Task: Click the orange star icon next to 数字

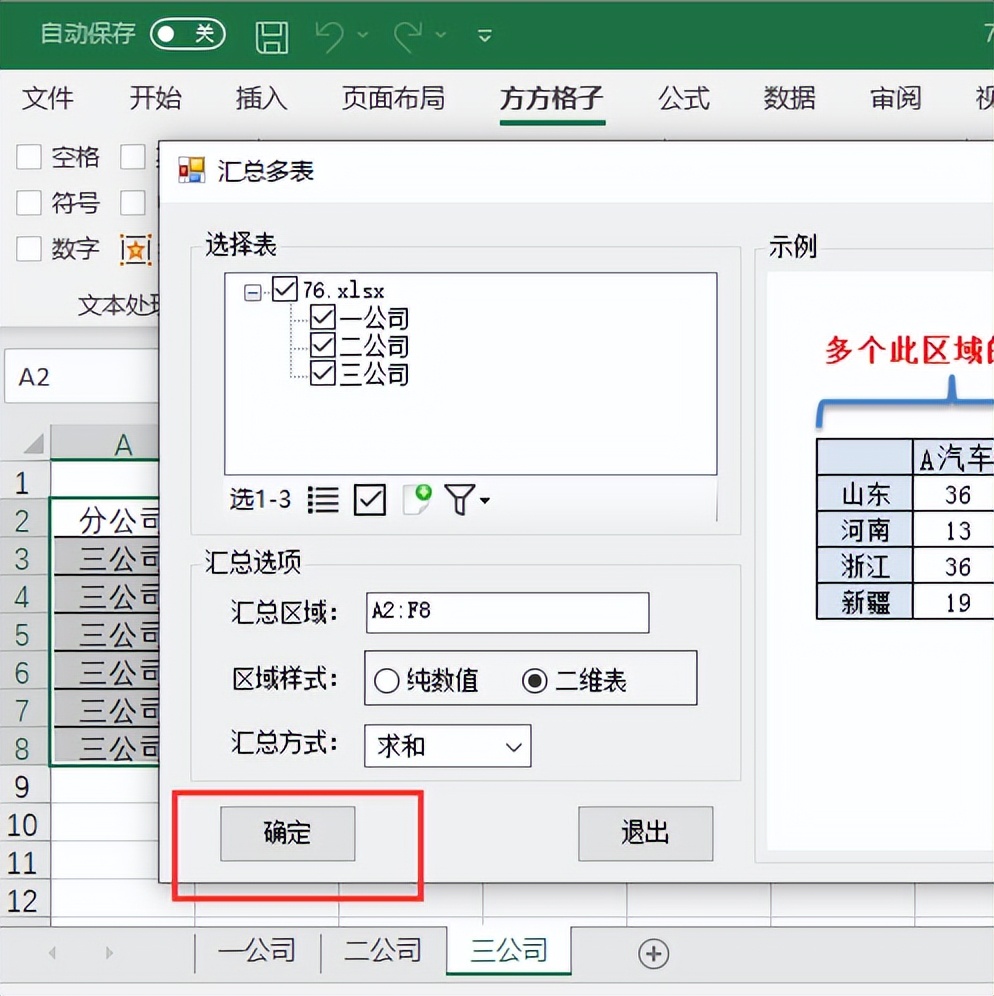Action: (135, 249)
